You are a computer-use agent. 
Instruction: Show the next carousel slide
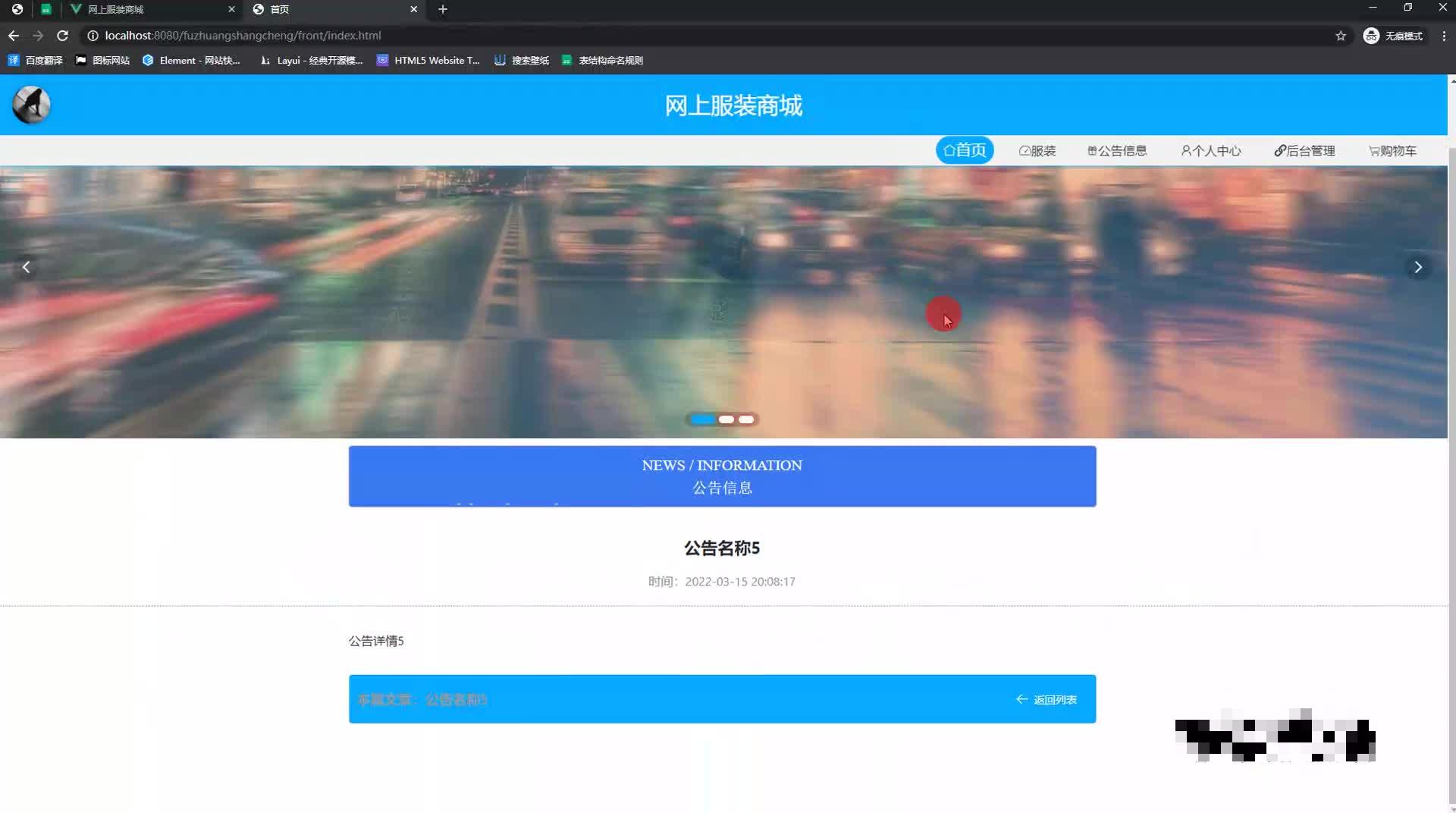1418,267
